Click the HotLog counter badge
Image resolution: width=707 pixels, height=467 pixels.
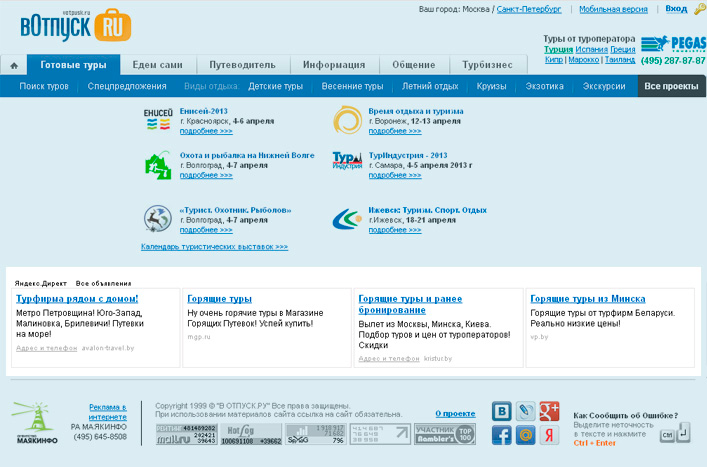[251, 434]
